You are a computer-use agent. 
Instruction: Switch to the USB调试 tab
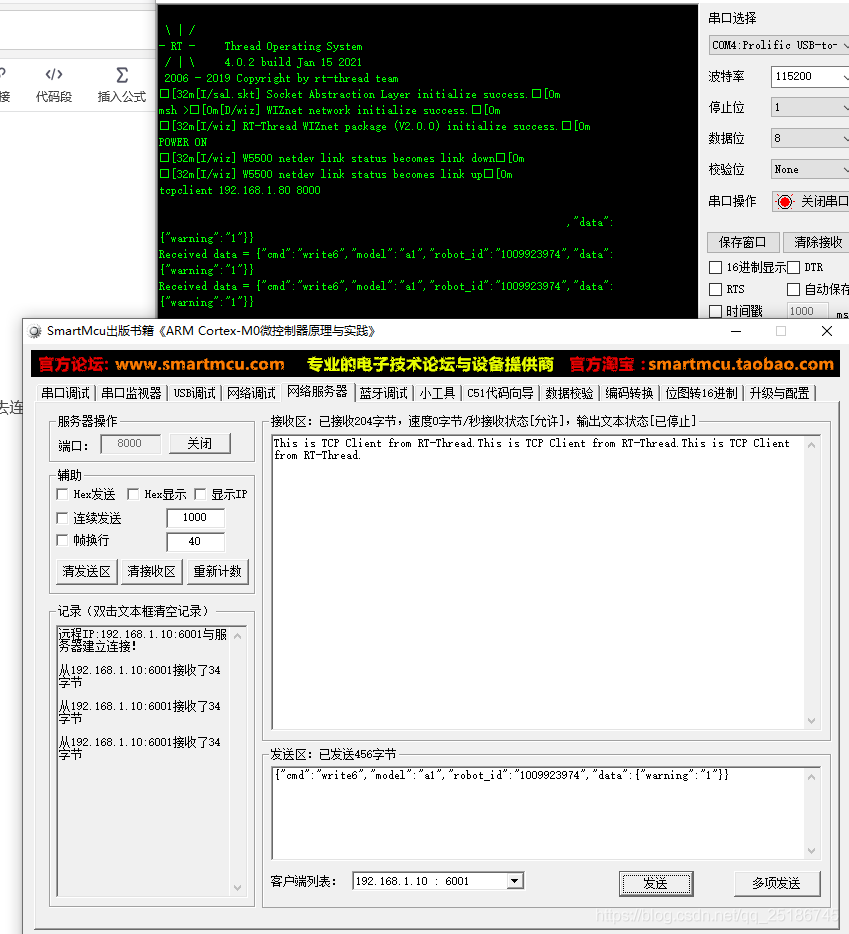pos(195,393)
